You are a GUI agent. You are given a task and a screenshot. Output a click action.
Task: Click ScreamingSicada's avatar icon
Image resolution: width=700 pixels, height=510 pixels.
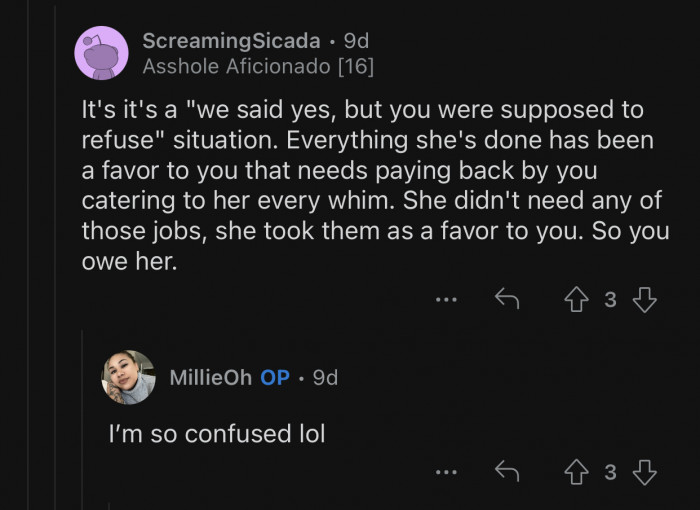click(x=101, y=53)
